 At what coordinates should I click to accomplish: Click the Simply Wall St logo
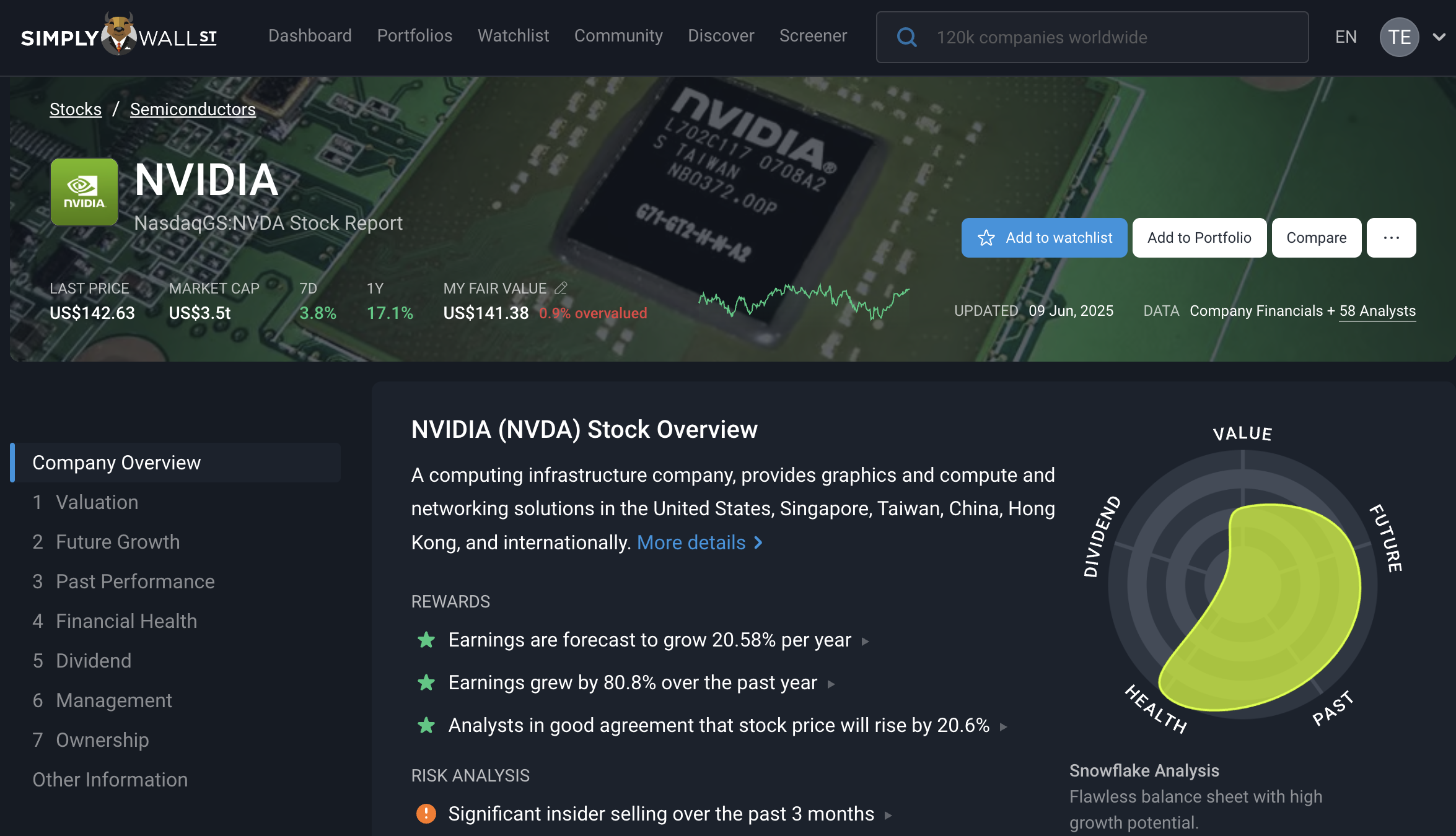pyautogui.click(x=119, y=36)
